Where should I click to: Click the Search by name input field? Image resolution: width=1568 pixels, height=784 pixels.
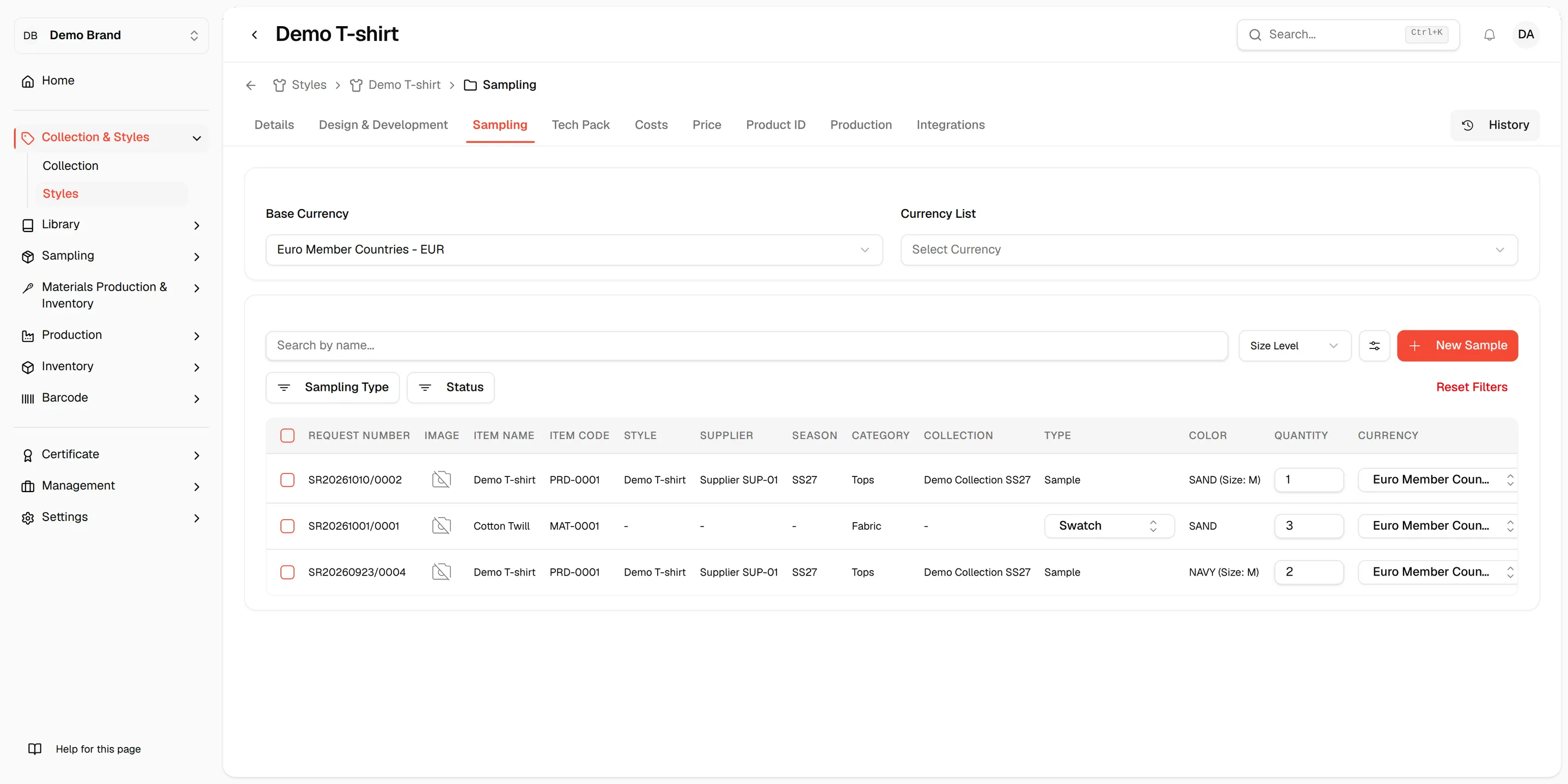746,346
